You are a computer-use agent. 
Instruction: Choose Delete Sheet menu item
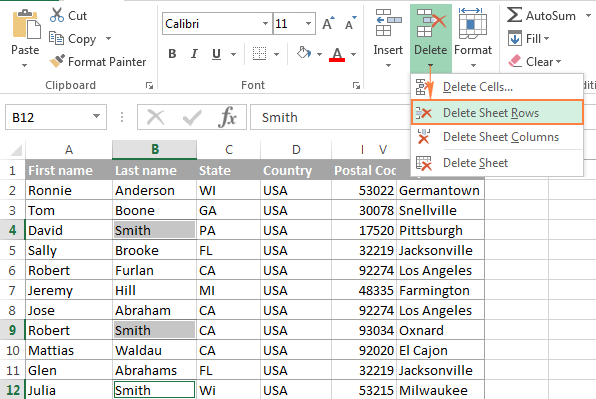497,163
